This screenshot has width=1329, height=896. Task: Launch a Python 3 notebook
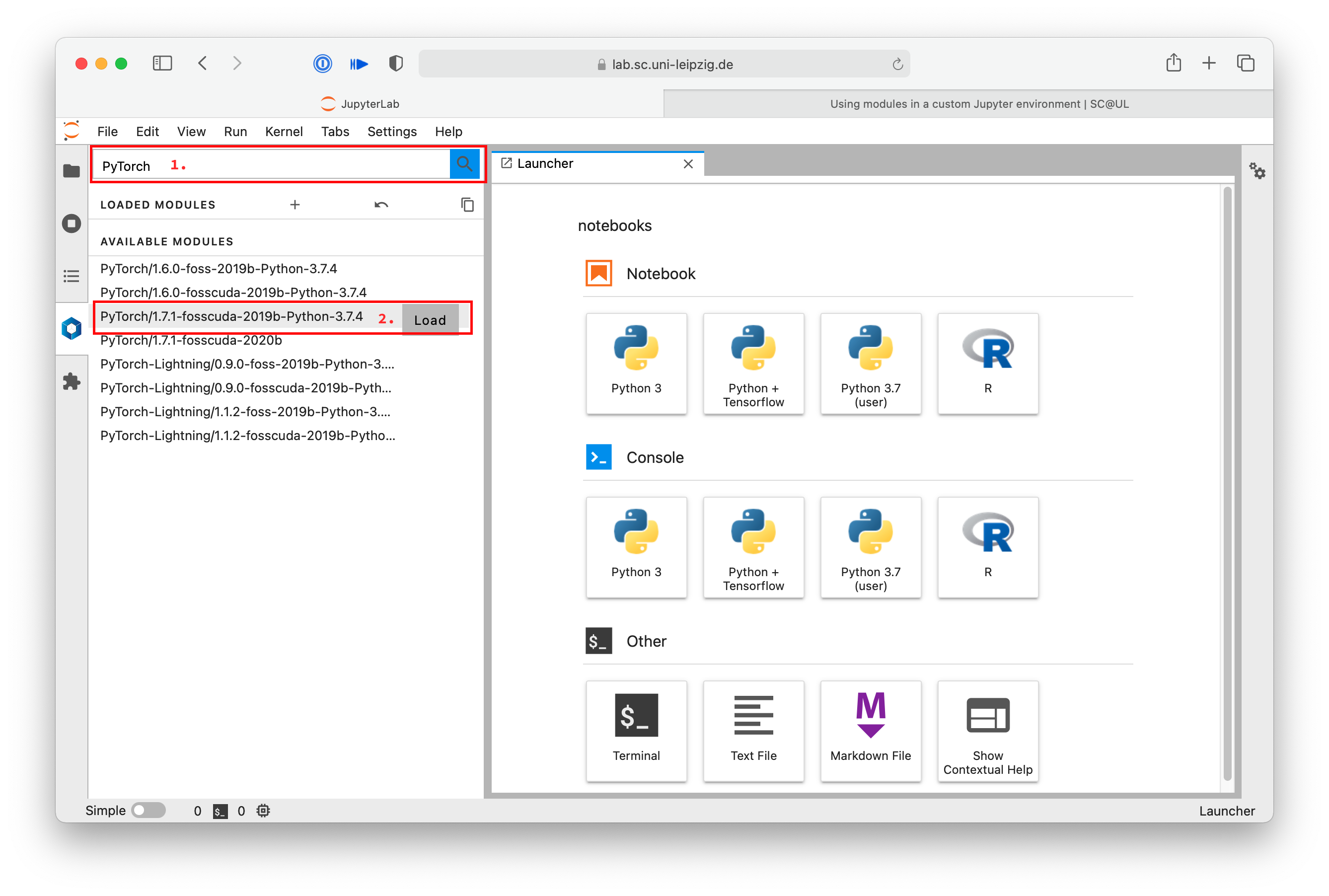point(636,364)
